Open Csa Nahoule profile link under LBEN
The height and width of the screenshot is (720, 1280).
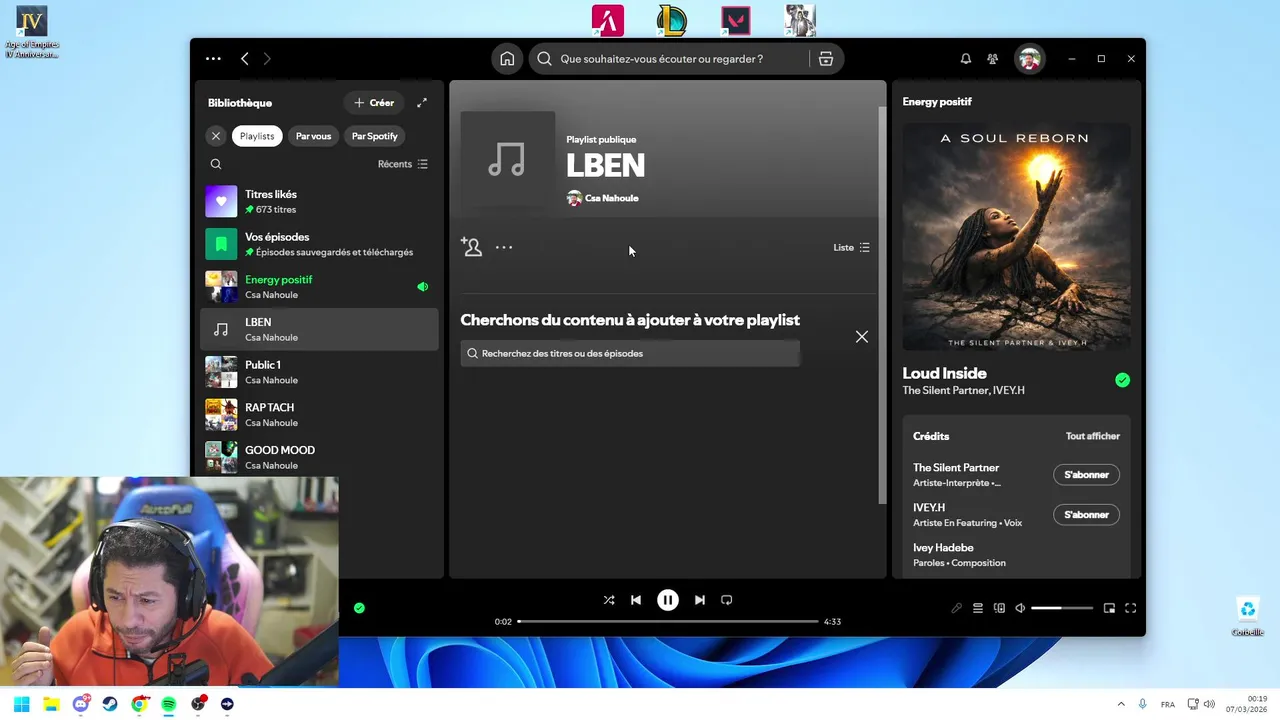[611, 198]
